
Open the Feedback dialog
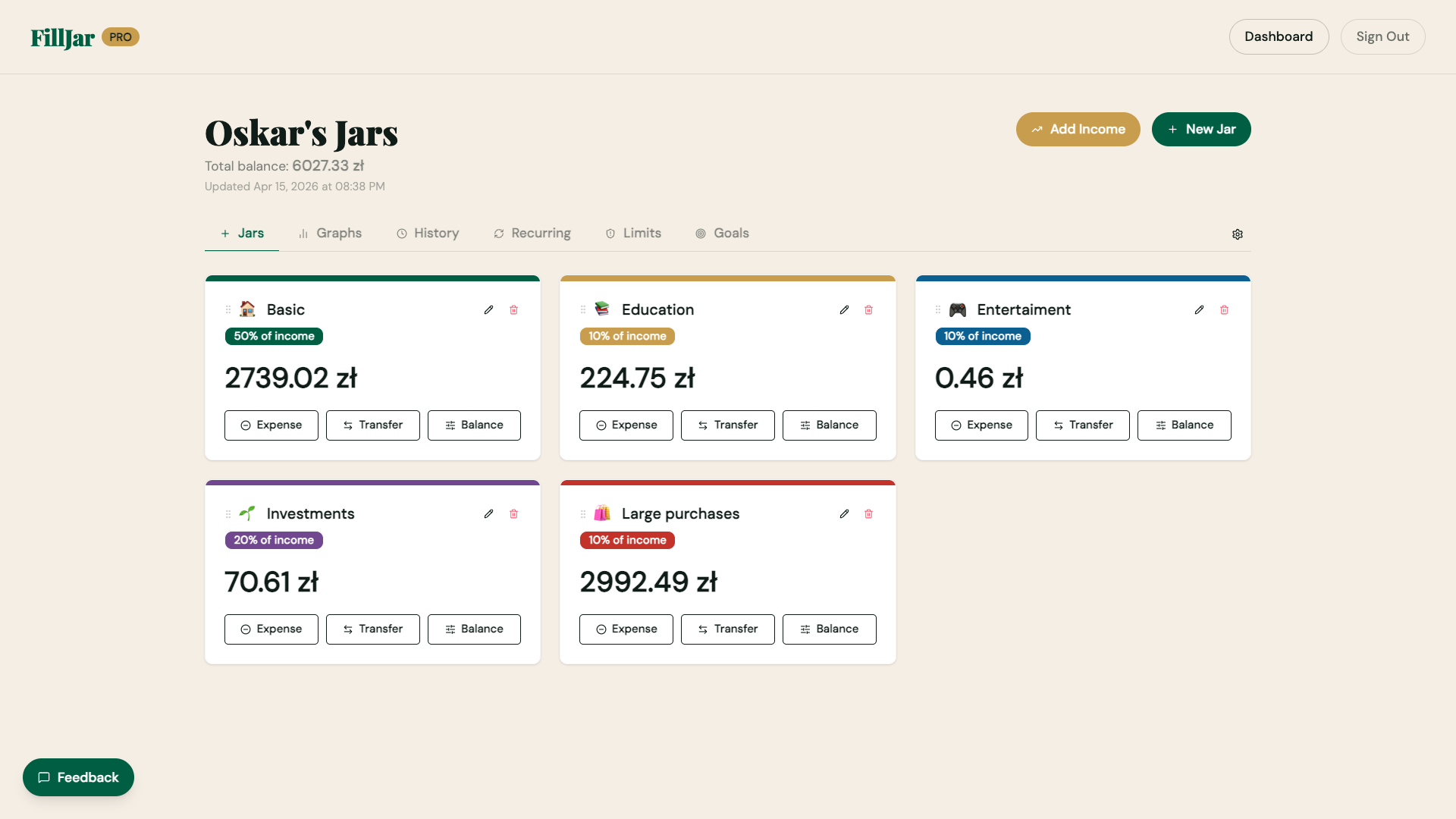pos(78,777)
